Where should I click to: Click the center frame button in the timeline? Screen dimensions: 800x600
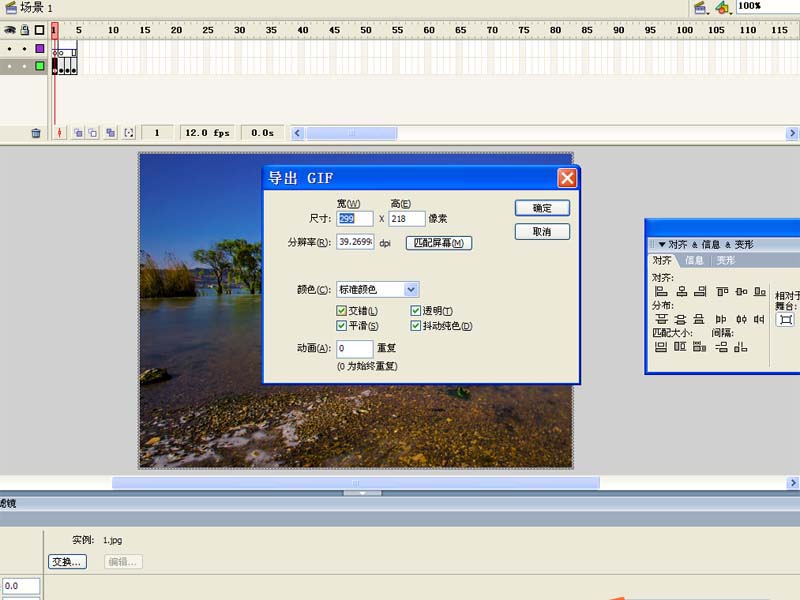[x=59, y=133]
